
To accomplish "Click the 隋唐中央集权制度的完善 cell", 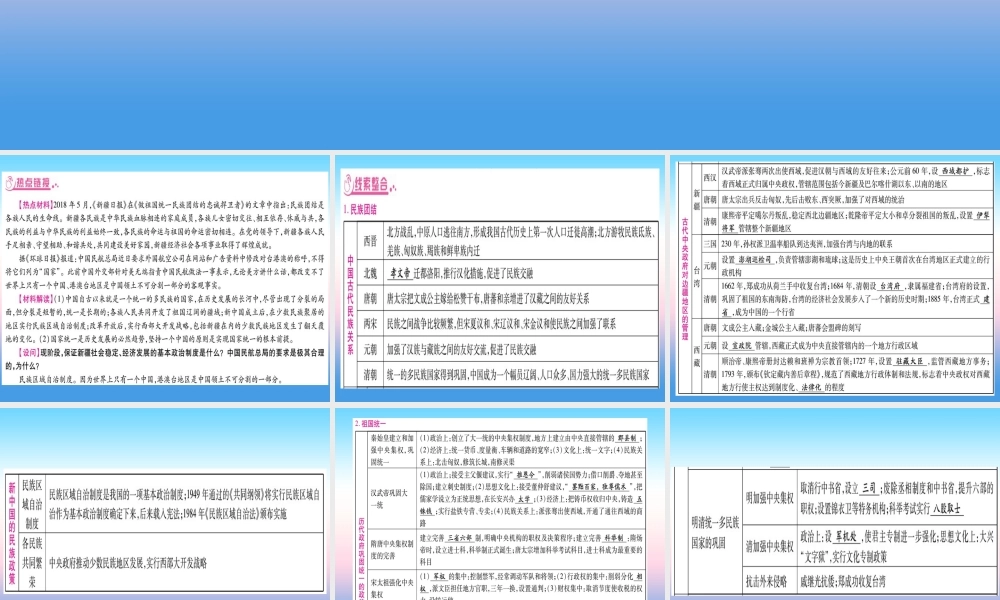I will coord(392,549).
